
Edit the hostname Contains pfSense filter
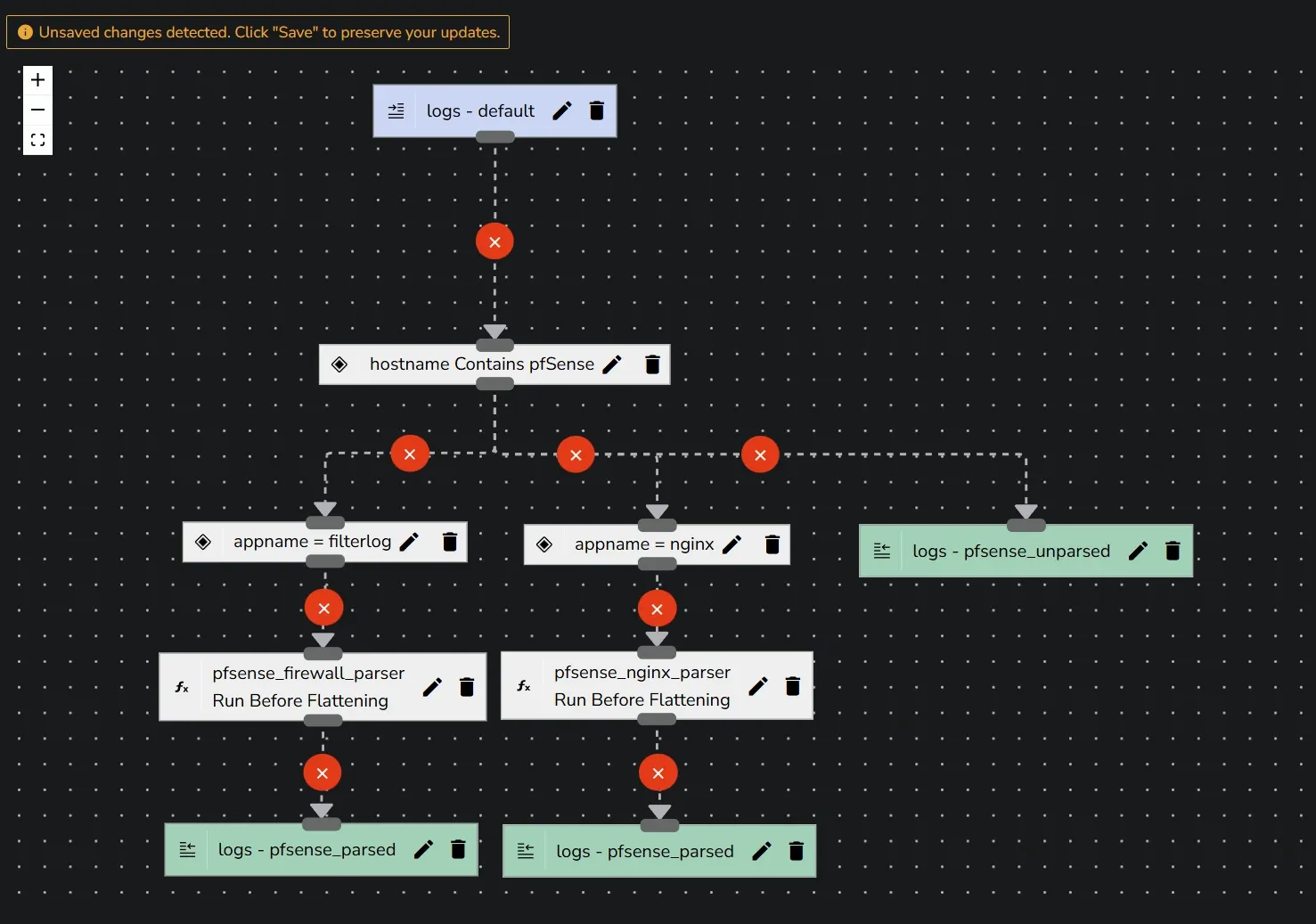[x=612, y=364]
